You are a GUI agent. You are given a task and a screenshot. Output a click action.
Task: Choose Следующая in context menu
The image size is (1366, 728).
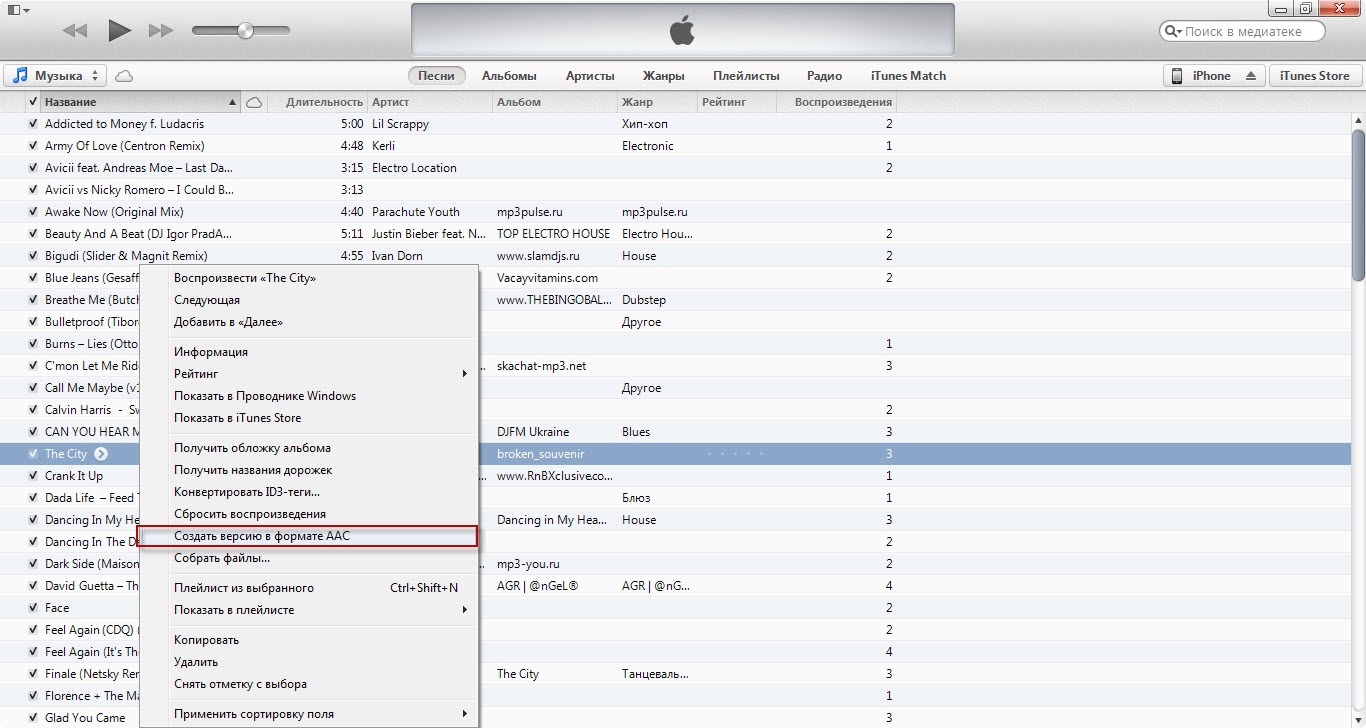coord(309,300)
